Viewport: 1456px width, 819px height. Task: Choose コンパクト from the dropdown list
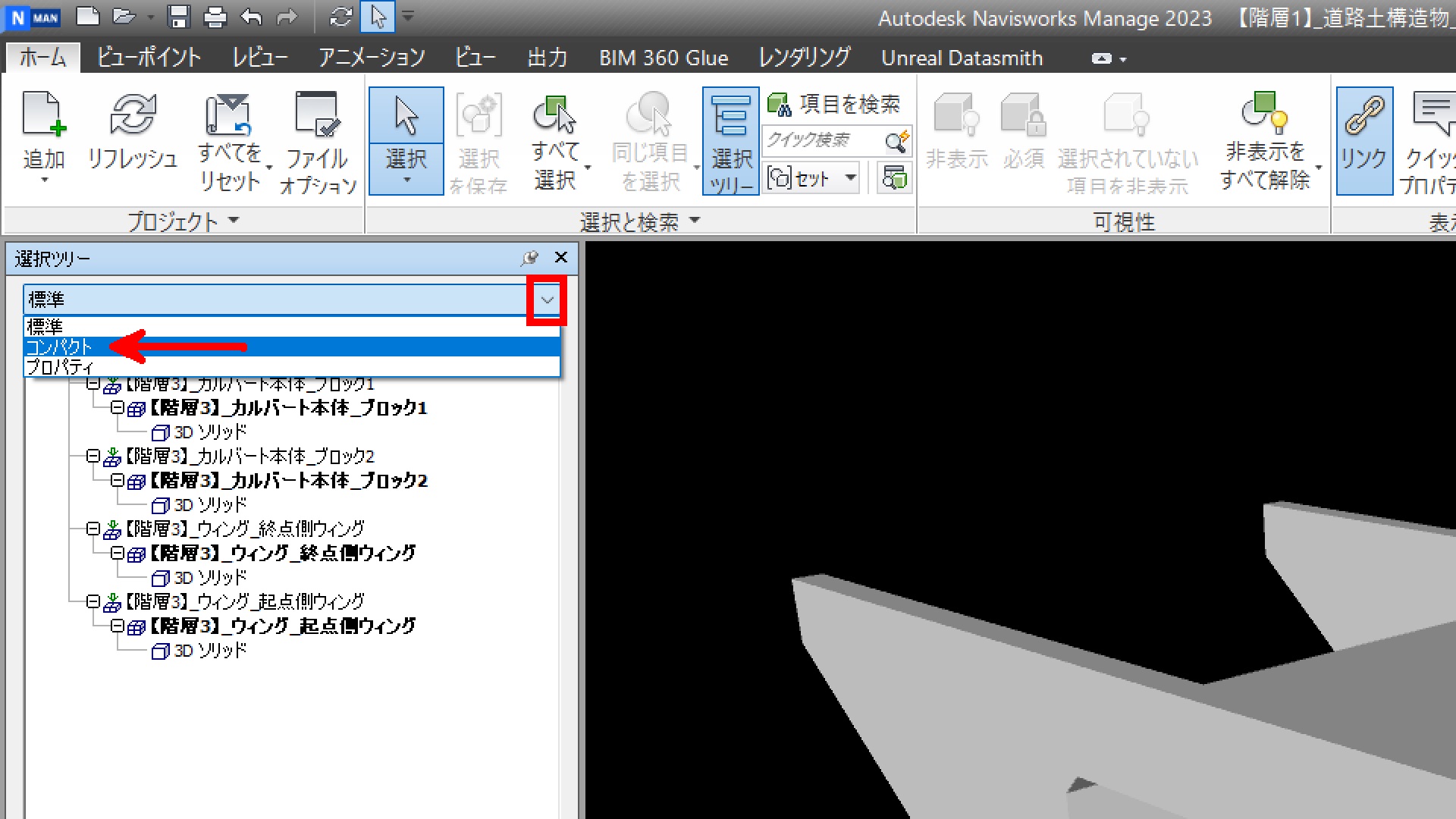tap(292, 347)
